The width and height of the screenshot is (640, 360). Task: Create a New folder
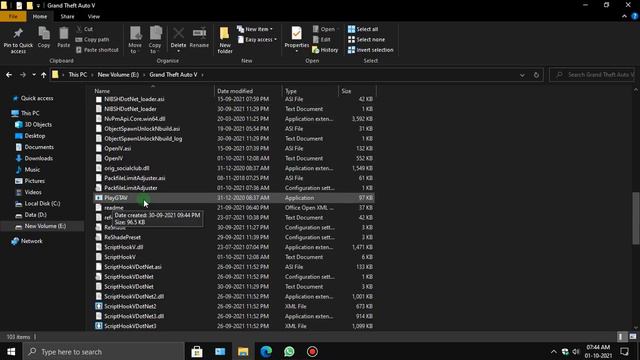[x=225, y=40]
